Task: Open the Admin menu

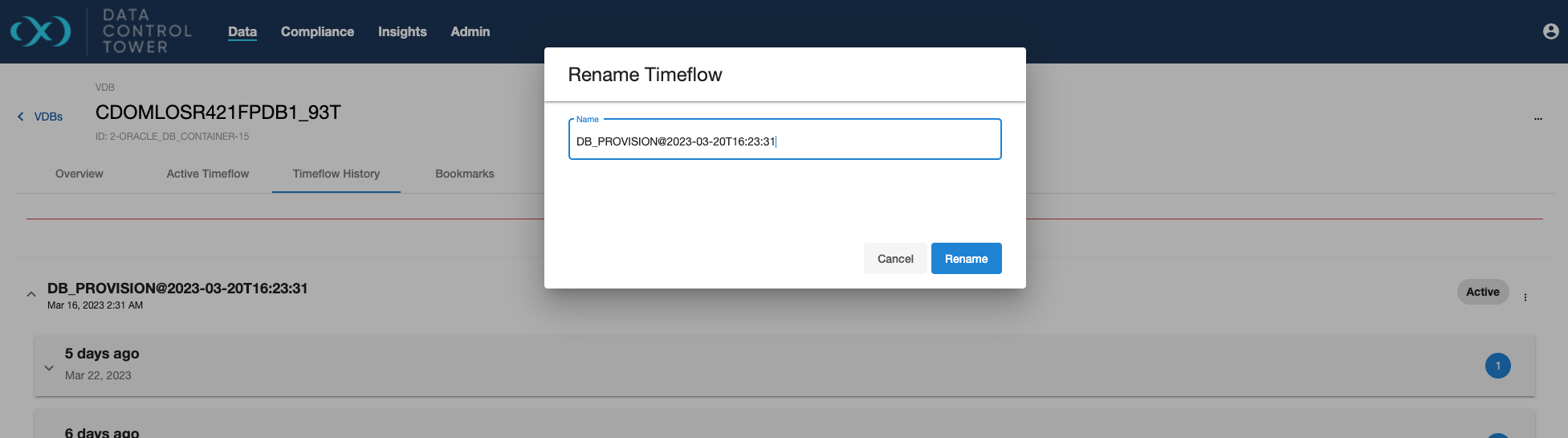Action: coord(470,32)
